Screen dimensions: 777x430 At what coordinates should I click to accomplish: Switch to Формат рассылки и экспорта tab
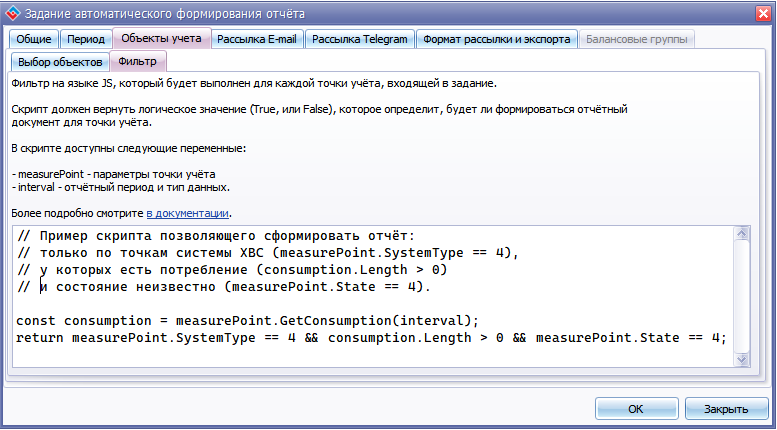[497, 39]
